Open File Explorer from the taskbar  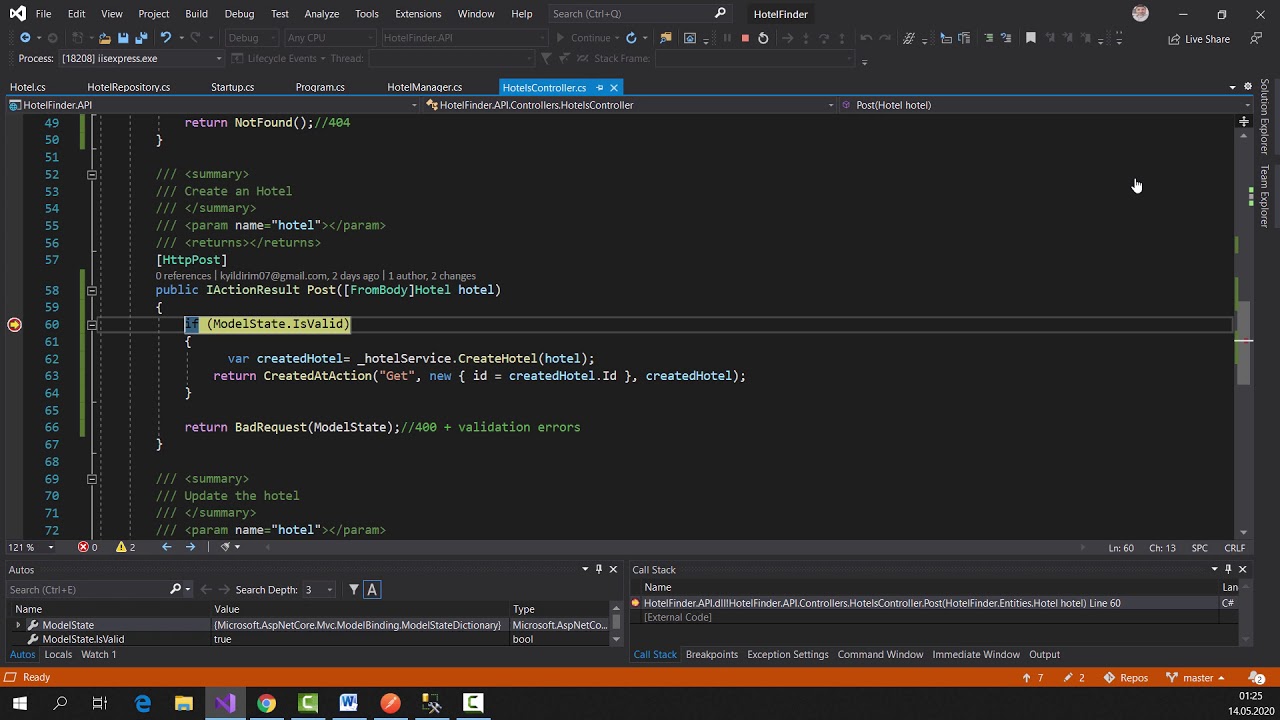tap(184, 704)
